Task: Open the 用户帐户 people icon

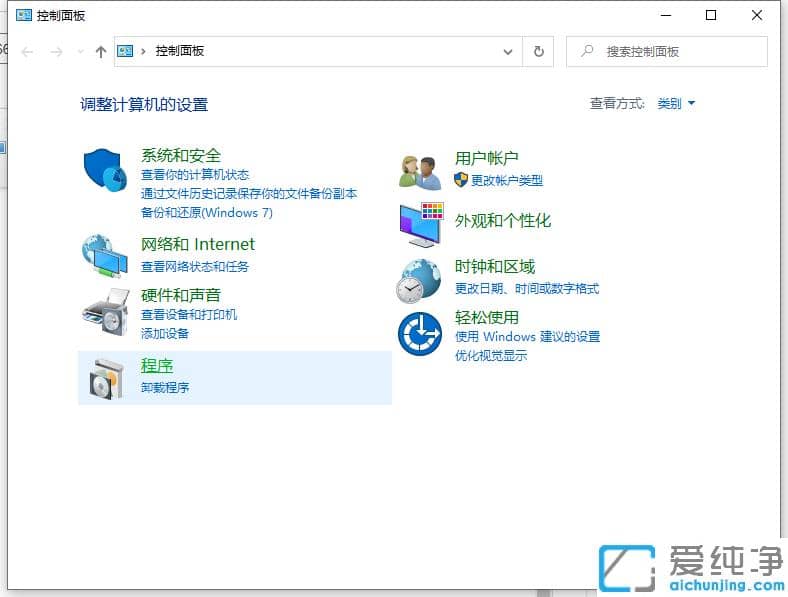Action: coord(420,172)
